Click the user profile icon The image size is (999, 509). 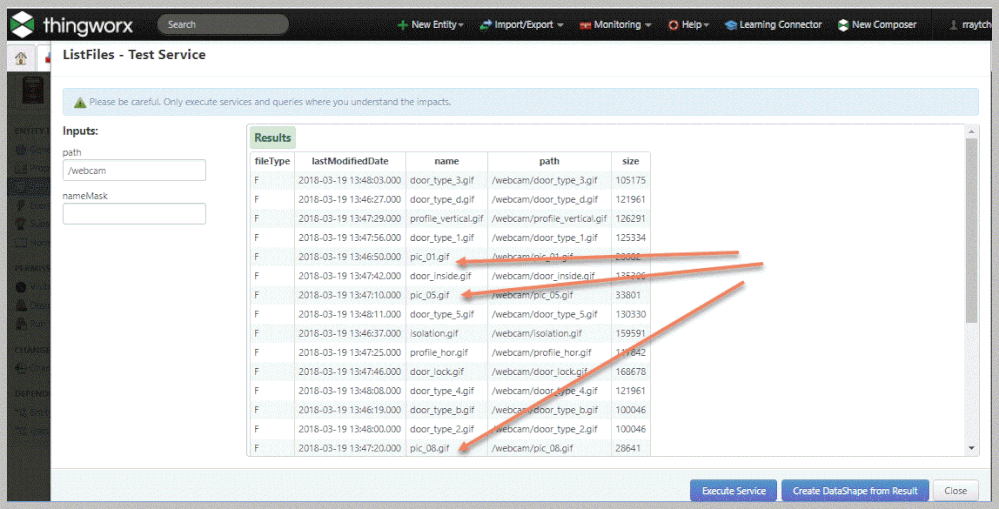(954, 25)
